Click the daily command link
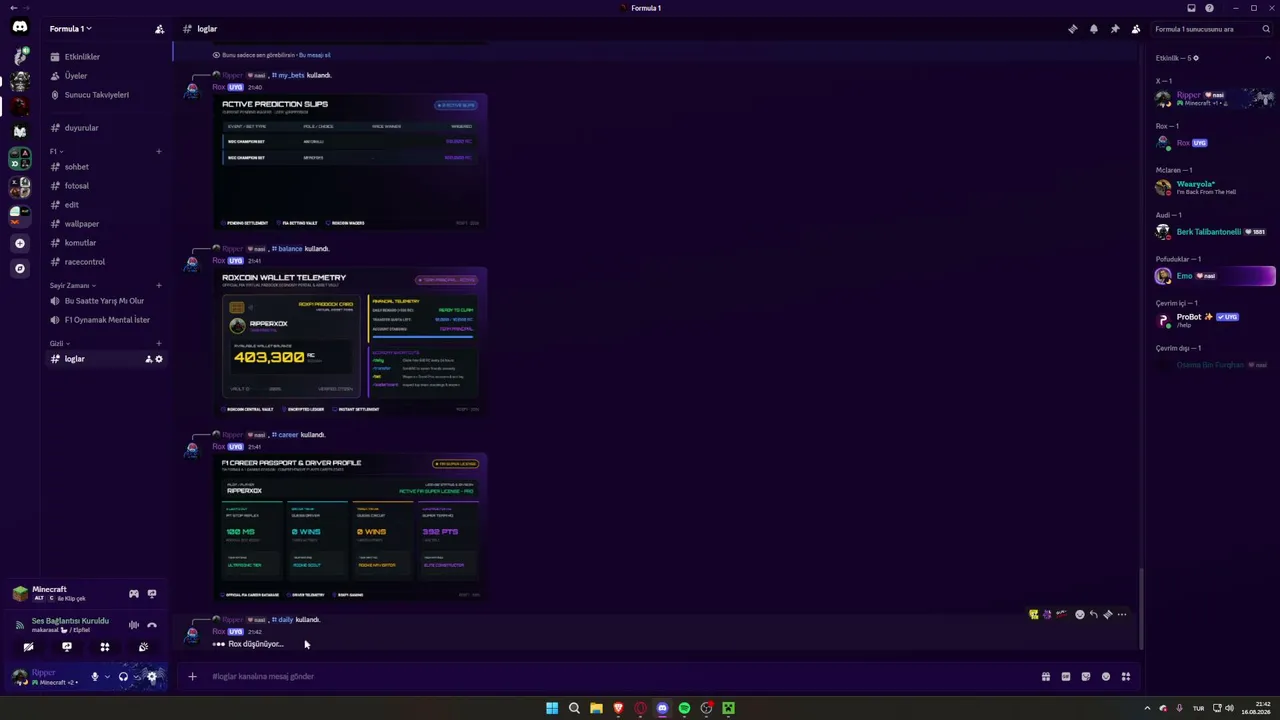 (283, 620)
